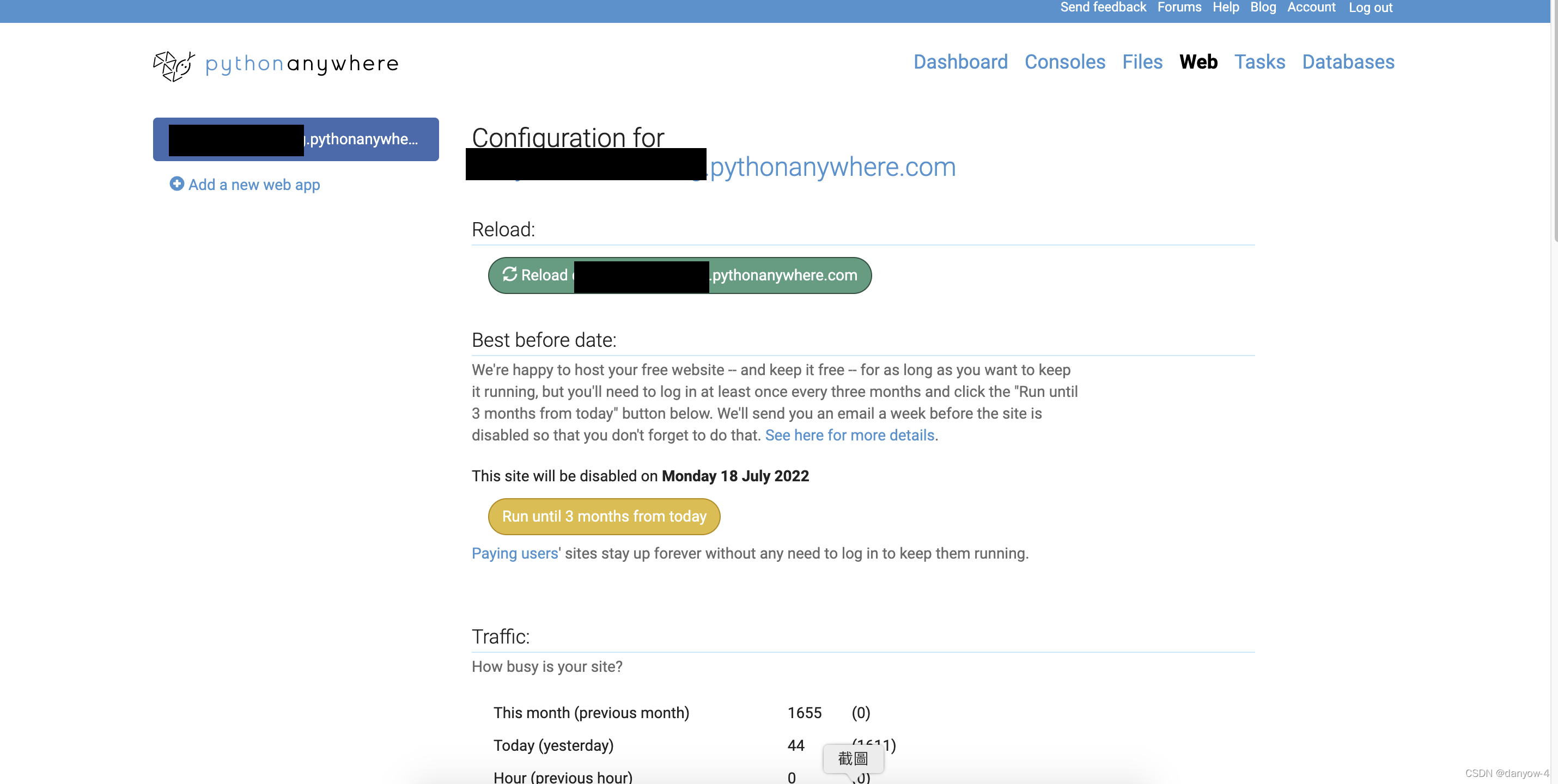Screen dimensions: 1558x784
Task: Select the Web tab
Action: pyautogui.click(x=1198, y=62)
